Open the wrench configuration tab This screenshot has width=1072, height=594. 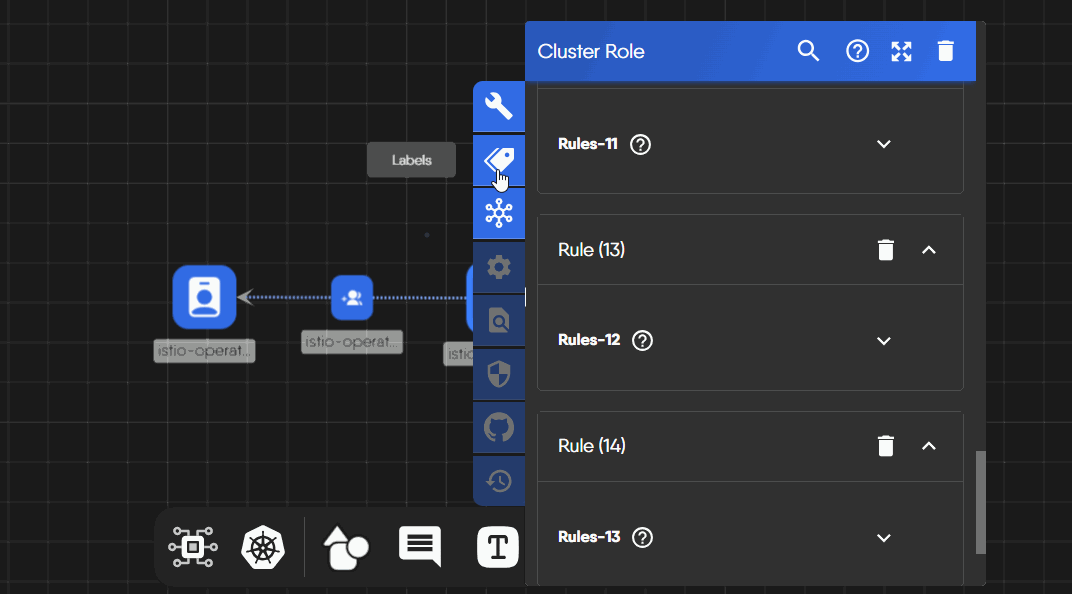click(x=498, y=106)
